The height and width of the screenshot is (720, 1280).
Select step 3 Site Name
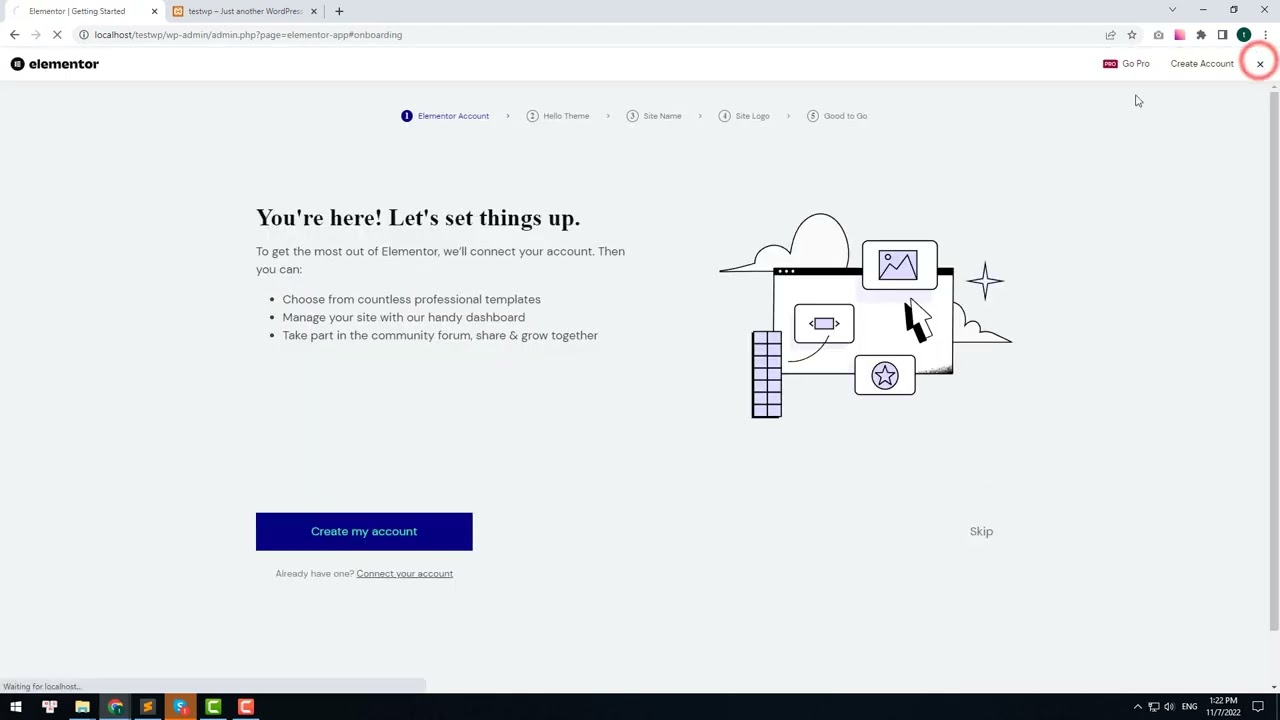pyautogui.click(x=654, y=116)
